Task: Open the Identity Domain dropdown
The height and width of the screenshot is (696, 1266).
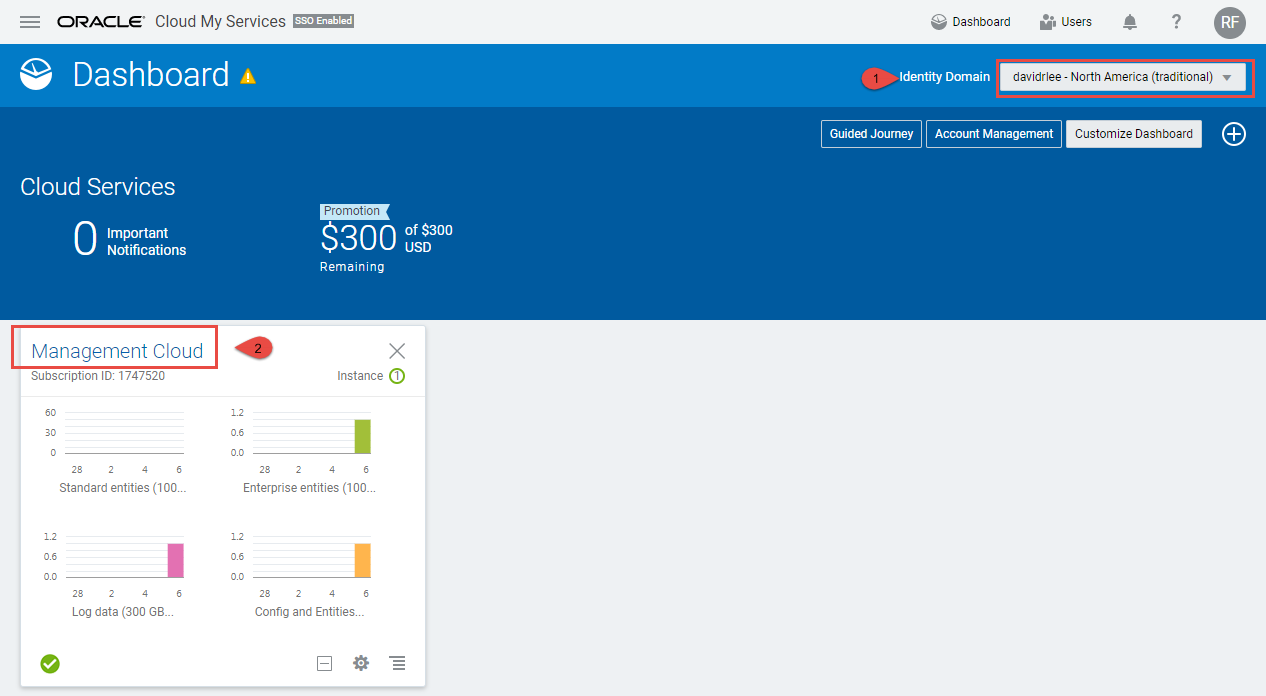Action: tap(1125, 77)
